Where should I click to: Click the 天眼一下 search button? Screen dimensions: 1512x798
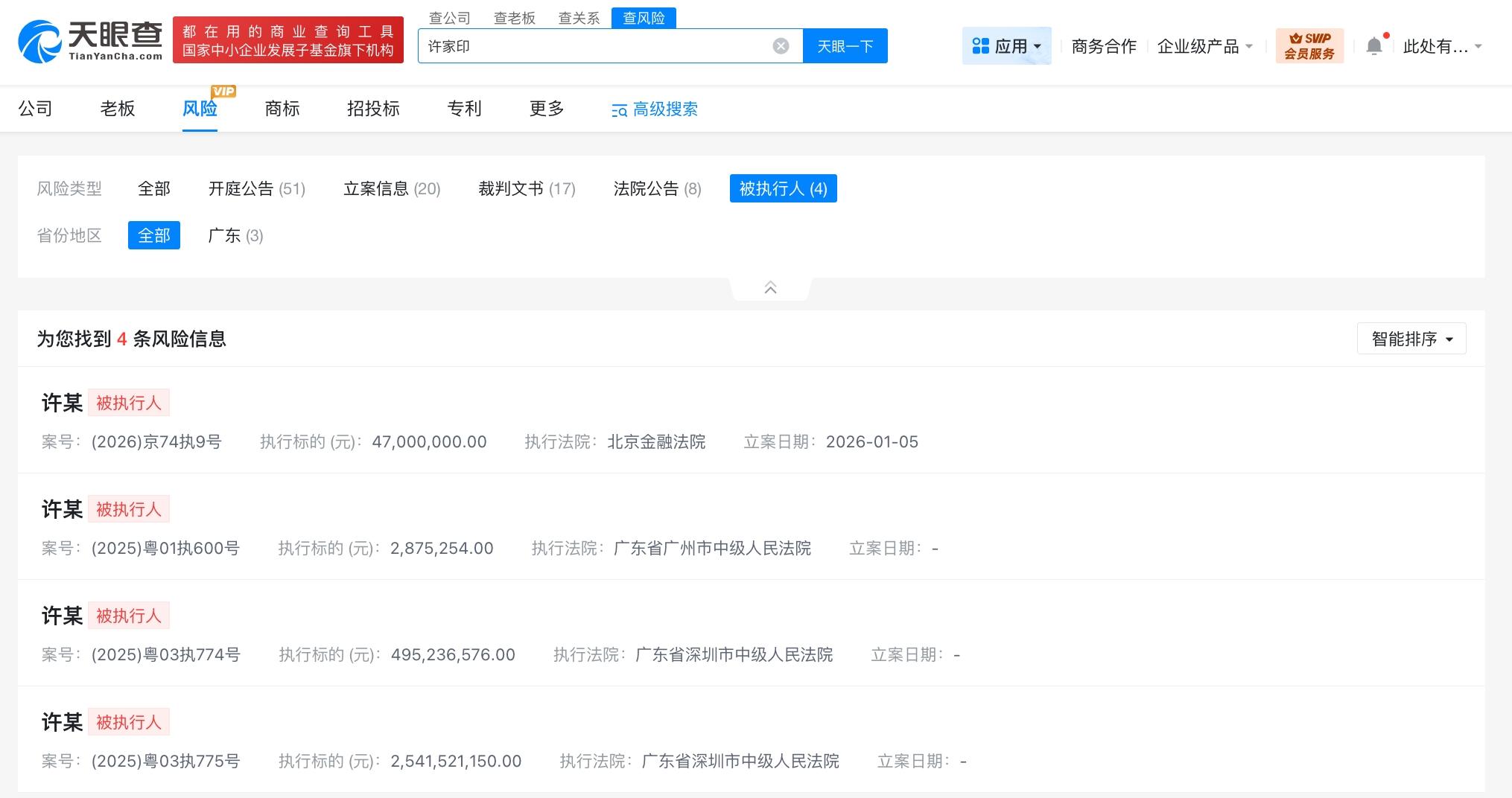[x=845, y=46]
